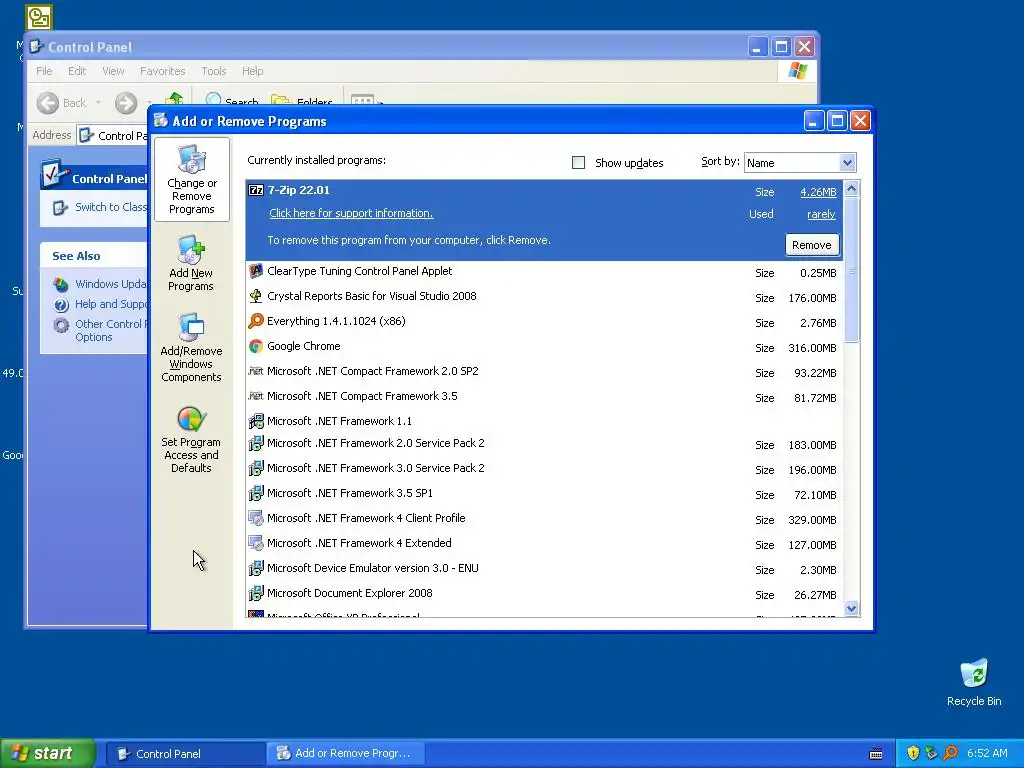
Task: Click .NET Framework 4 Extended icon
Action: pos(256,543)
